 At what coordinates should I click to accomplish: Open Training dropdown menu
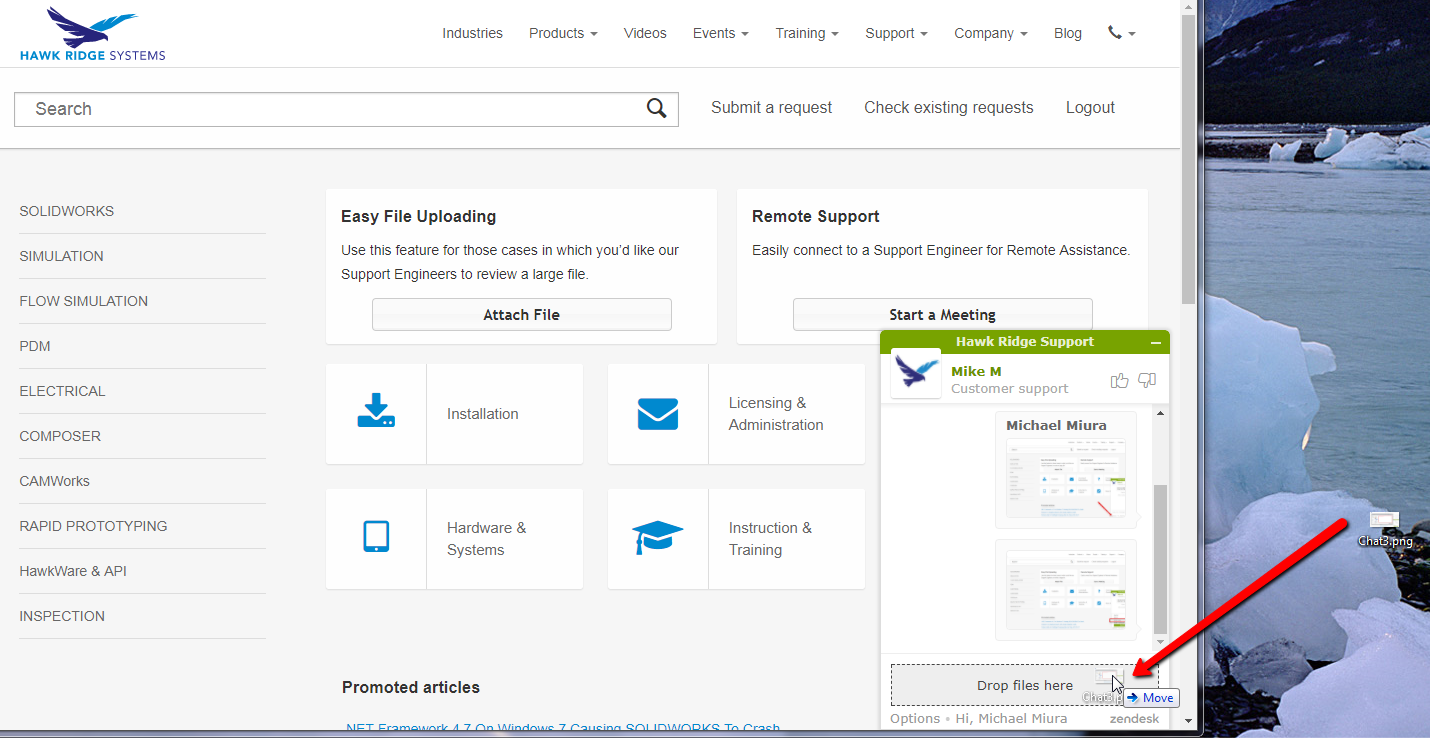click(807, 33)
